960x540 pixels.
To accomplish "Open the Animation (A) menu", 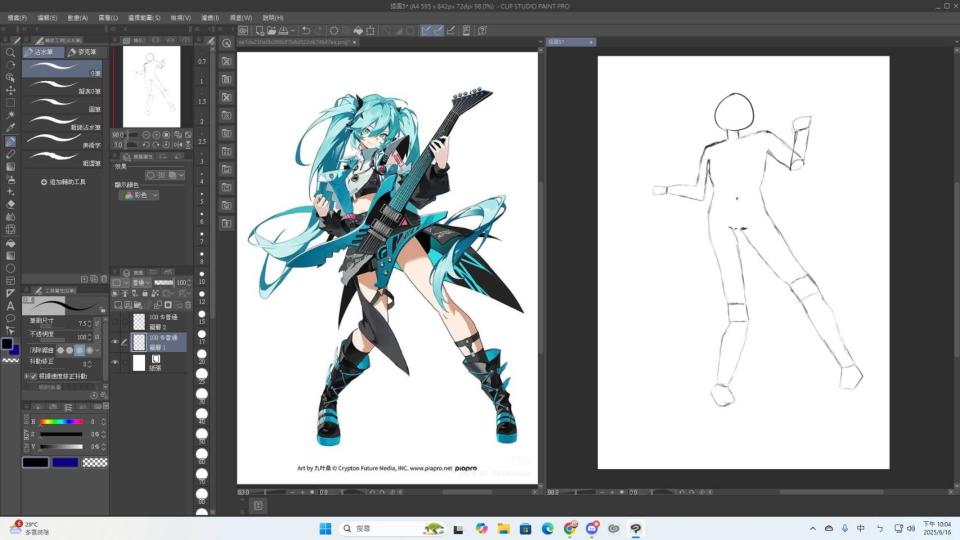I will [78, 18].
